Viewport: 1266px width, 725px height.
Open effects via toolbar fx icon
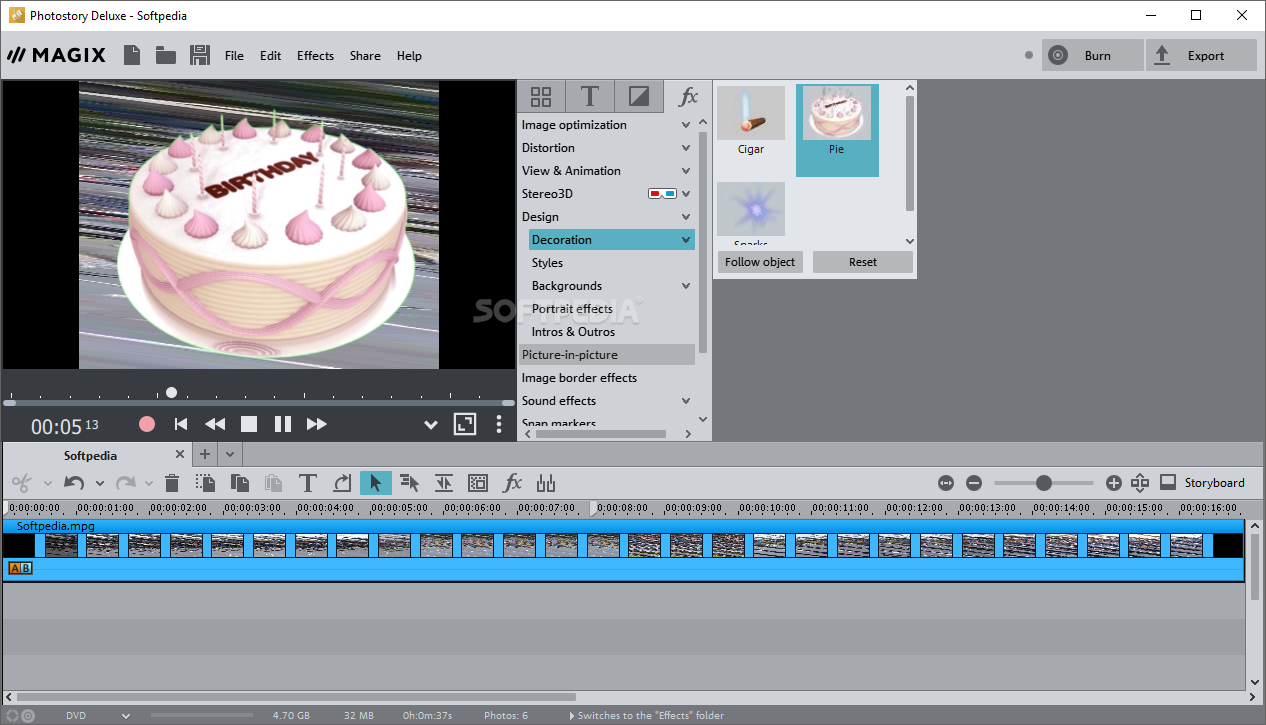(512, 483)
